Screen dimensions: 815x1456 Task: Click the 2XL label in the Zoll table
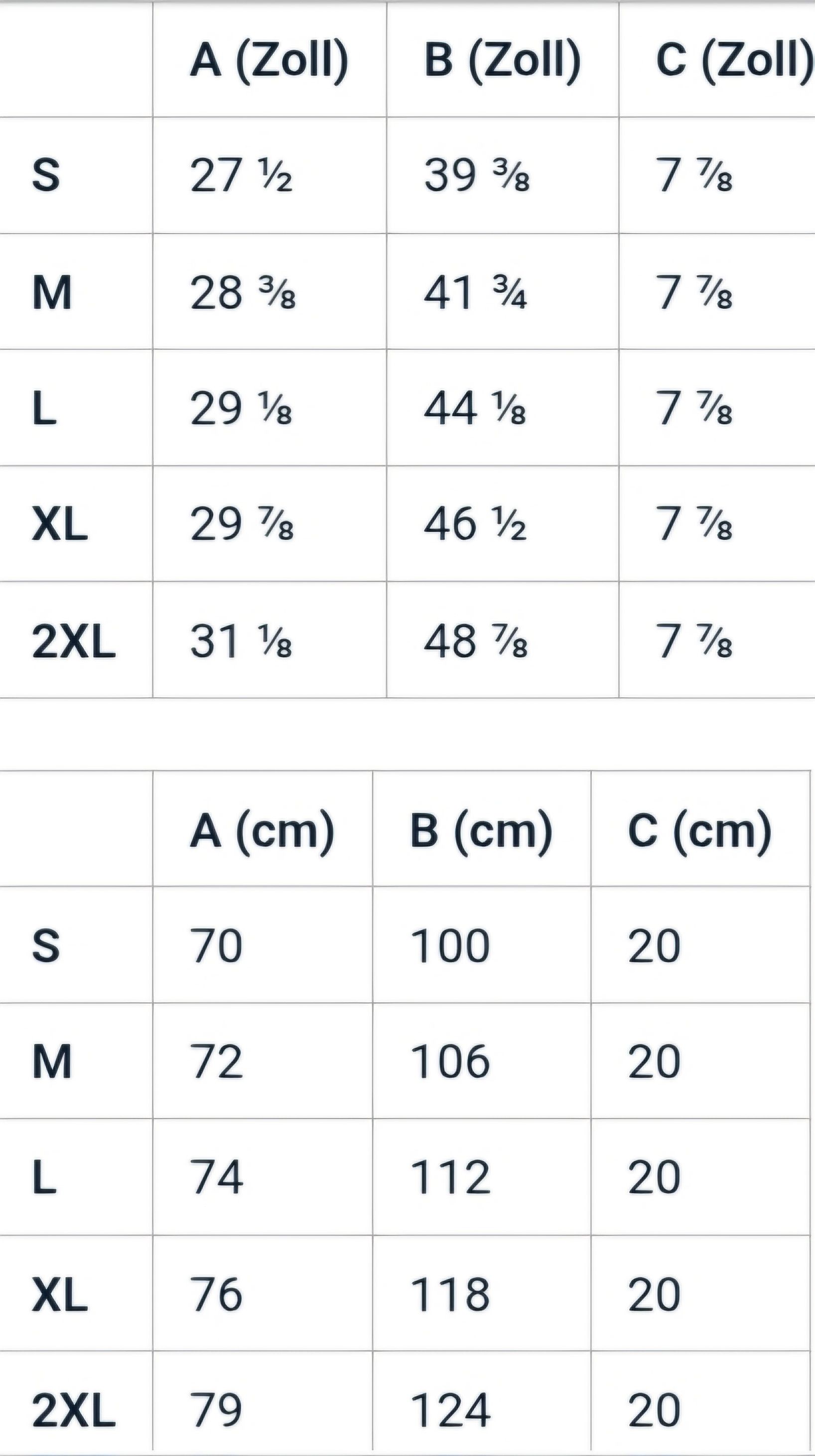(x=74, y=642)
